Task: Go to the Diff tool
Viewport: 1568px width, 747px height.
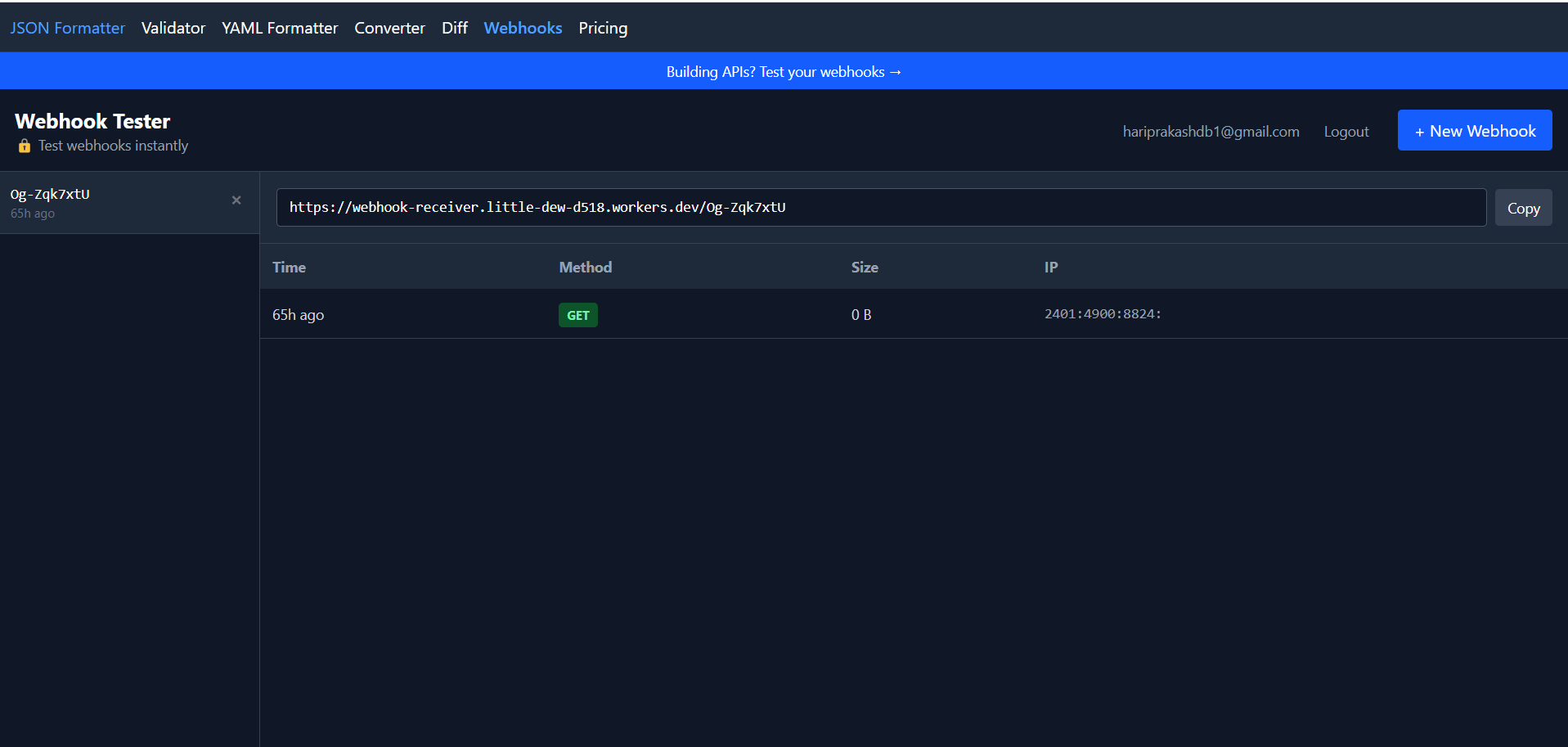Action: (x=454, y=27)
